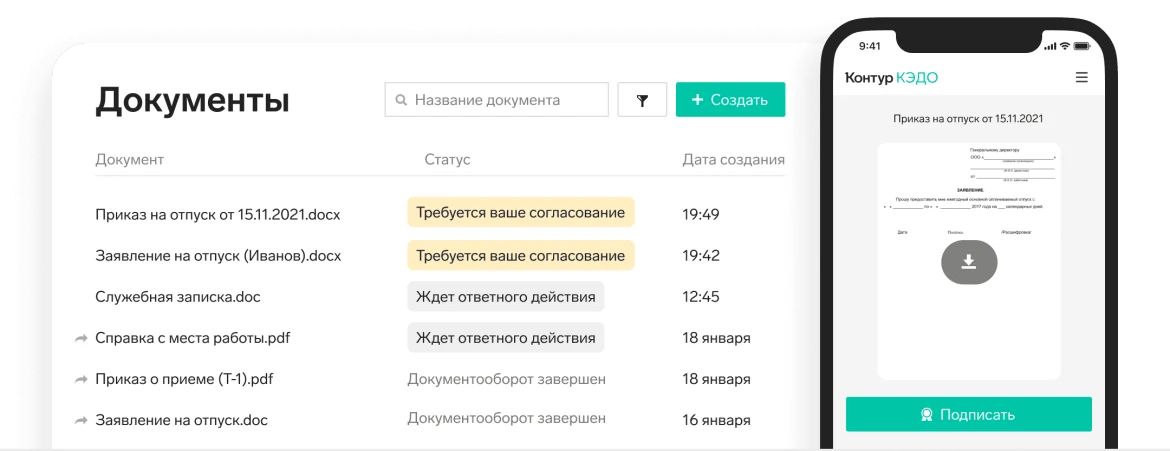Focus the Название документа search field
The image size is (1170, 451).
(505, 100)
